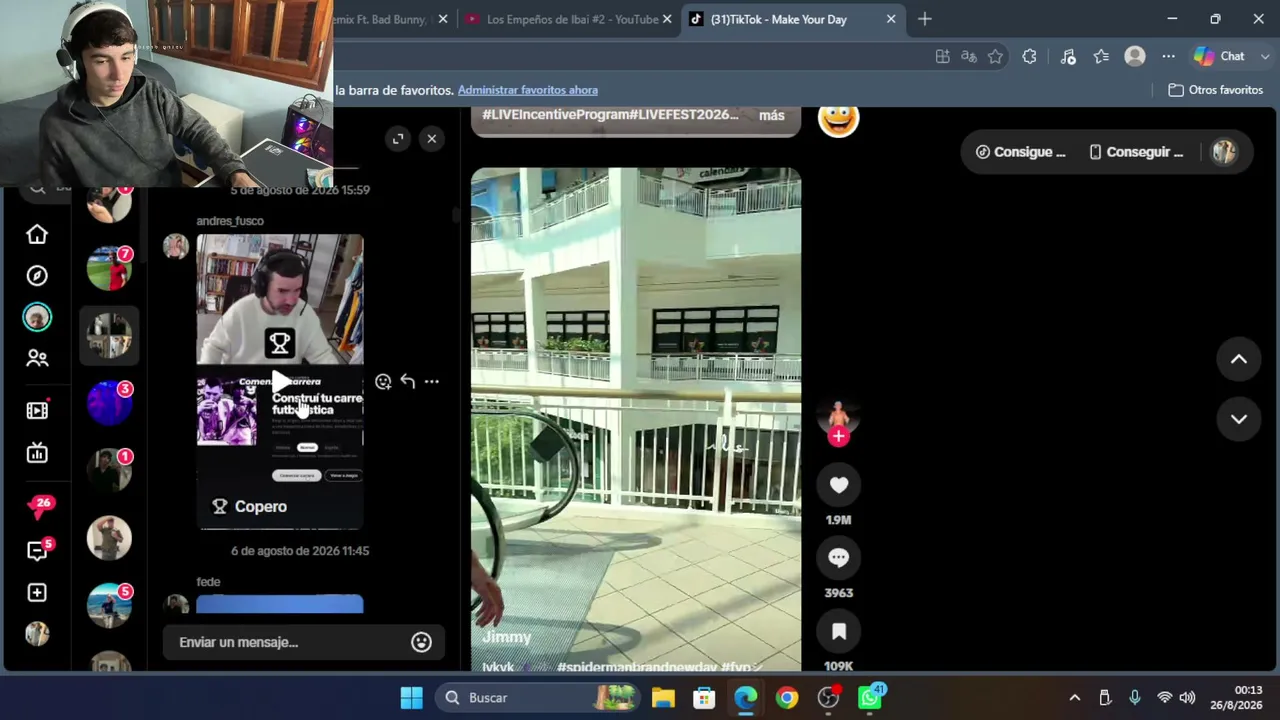Close the Los Empeños de Ibai YouTube tab

point(667,19)
